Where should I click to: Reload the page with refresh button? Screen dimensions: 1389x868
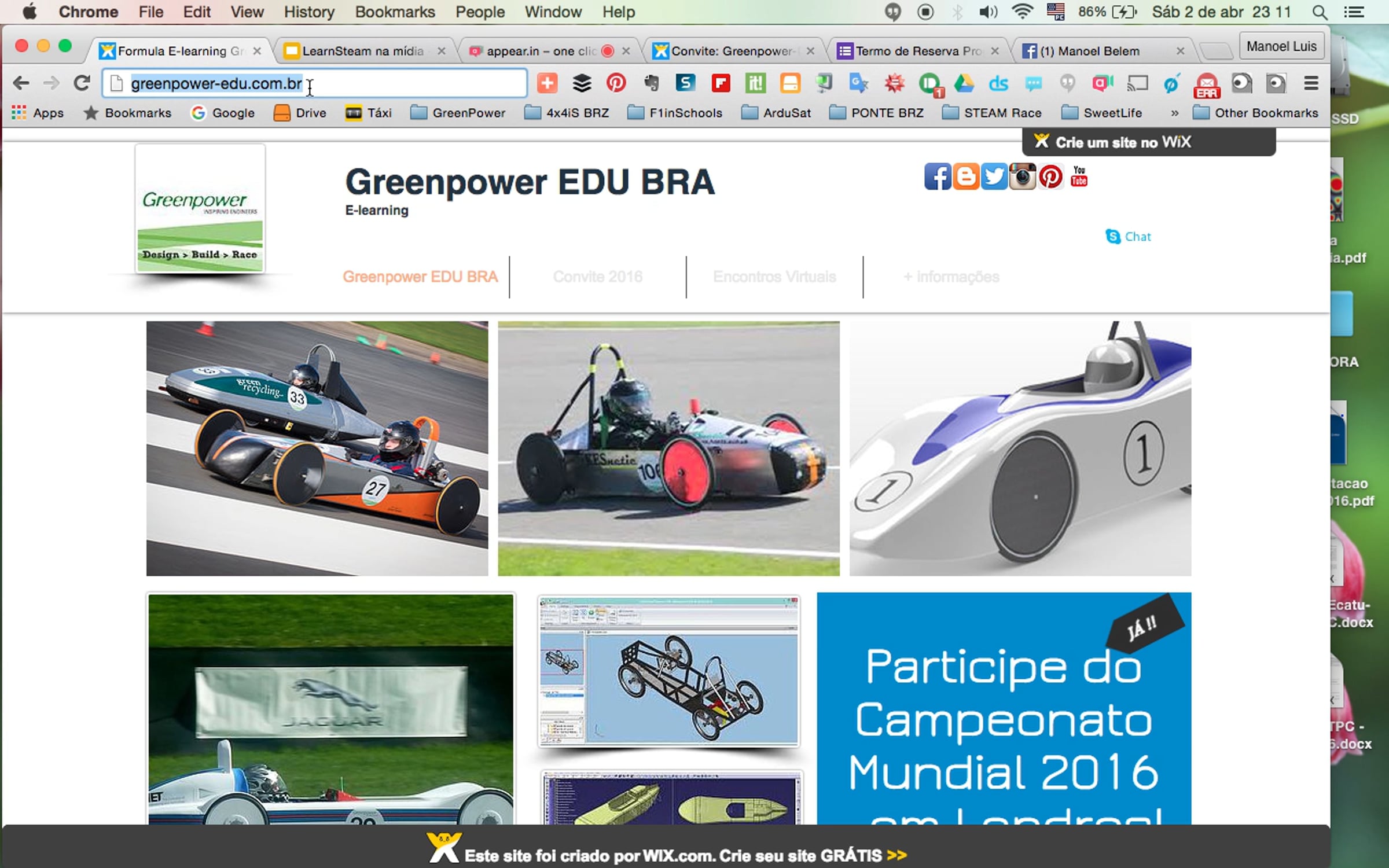pyautogui.click(x=82, y=83)
